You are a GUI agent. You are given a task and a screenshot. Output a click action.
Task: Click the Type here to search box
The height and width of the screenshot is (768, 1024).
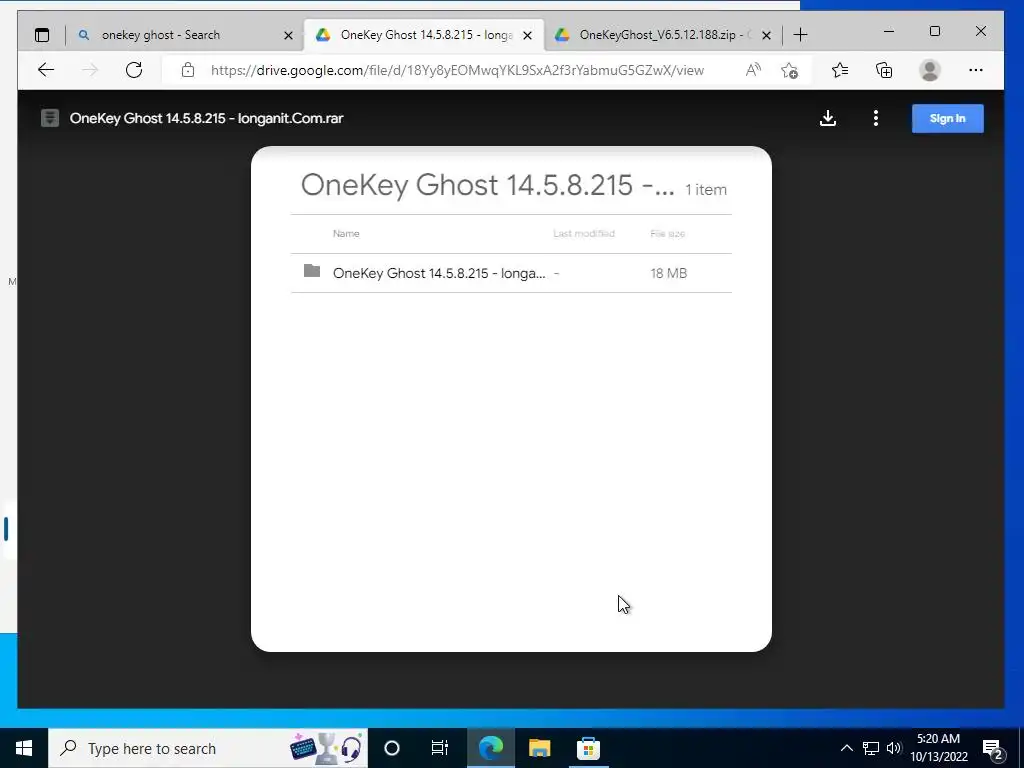click(x=208, y=748)
